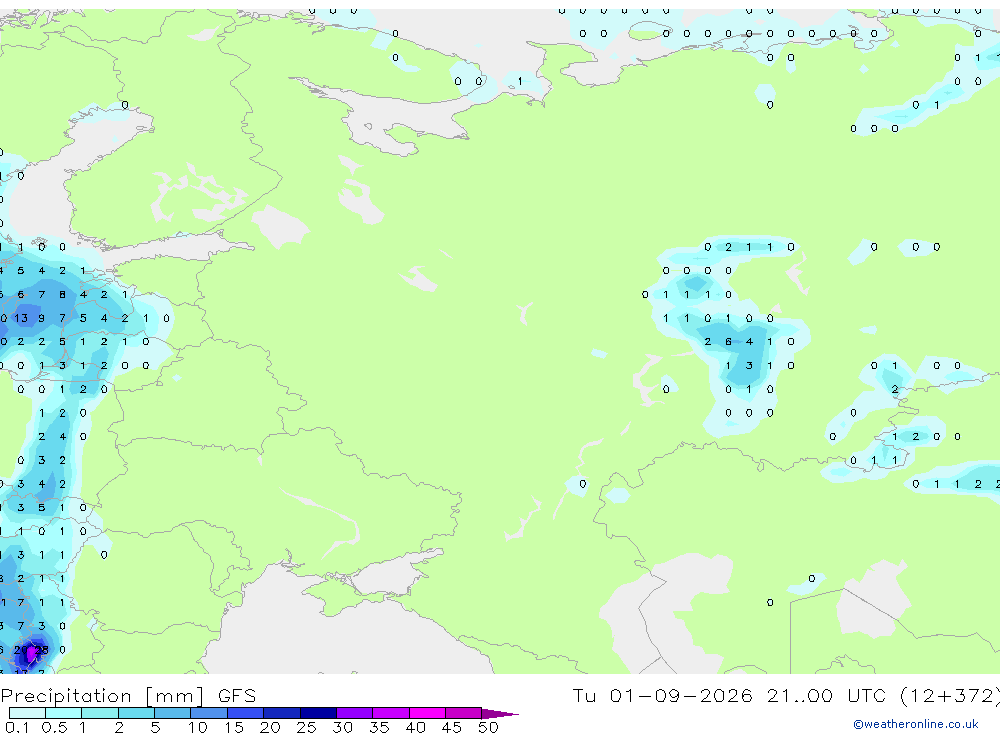Click the 20–25 mm dark blue swatch
Viewport: 1000px width, 733px height.
281,713
